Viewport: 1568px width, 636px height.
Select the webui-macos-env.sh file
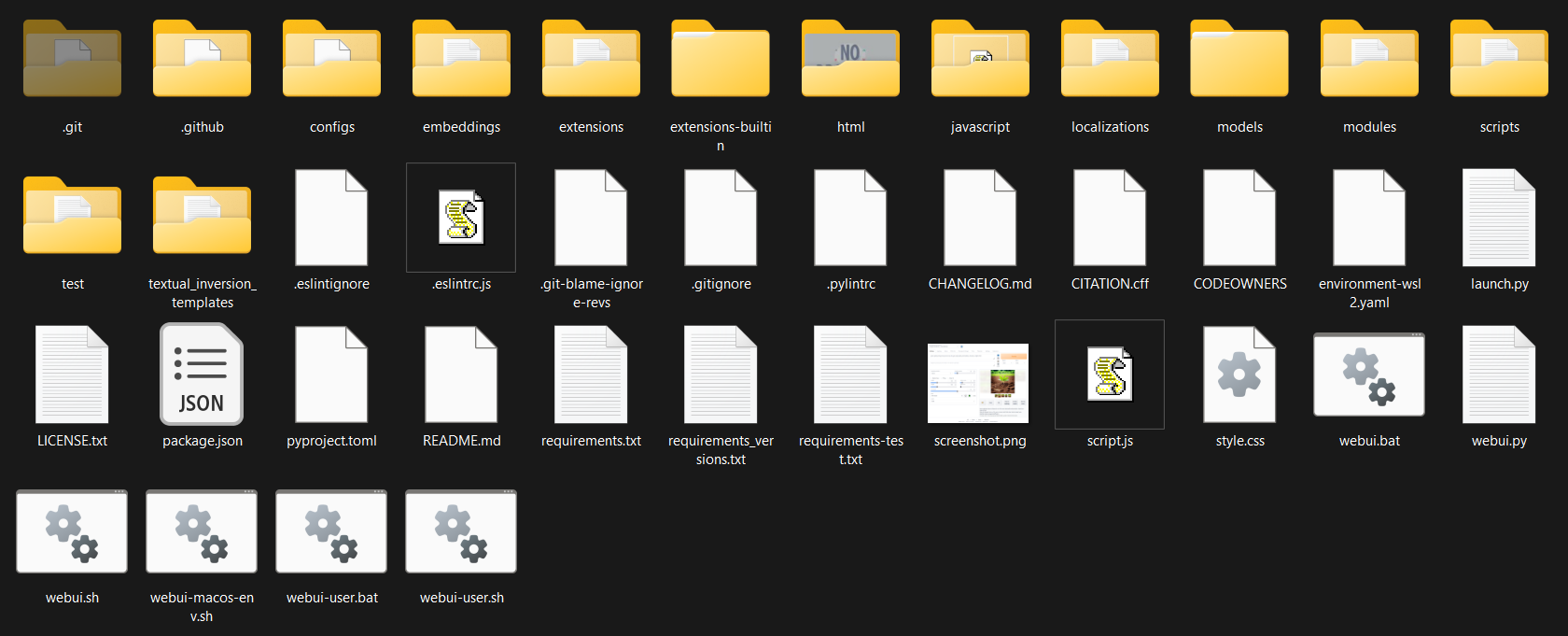pyautogui.click(x=202, y=531)
